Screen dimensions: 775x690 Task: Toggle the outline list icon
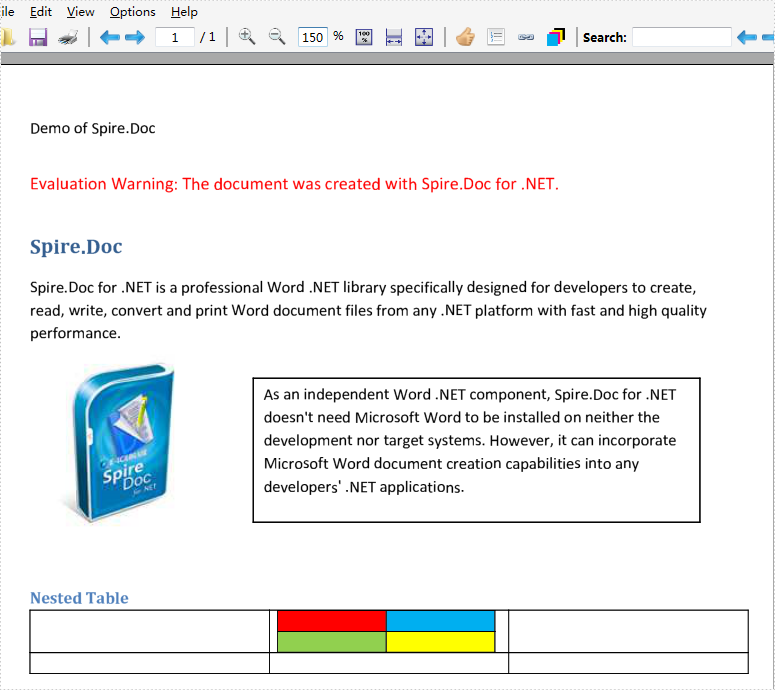496,37
